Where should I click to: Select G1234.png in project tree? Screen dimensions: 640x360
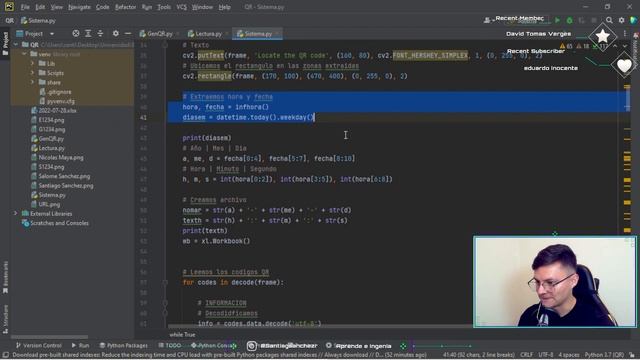coord(51,129)
